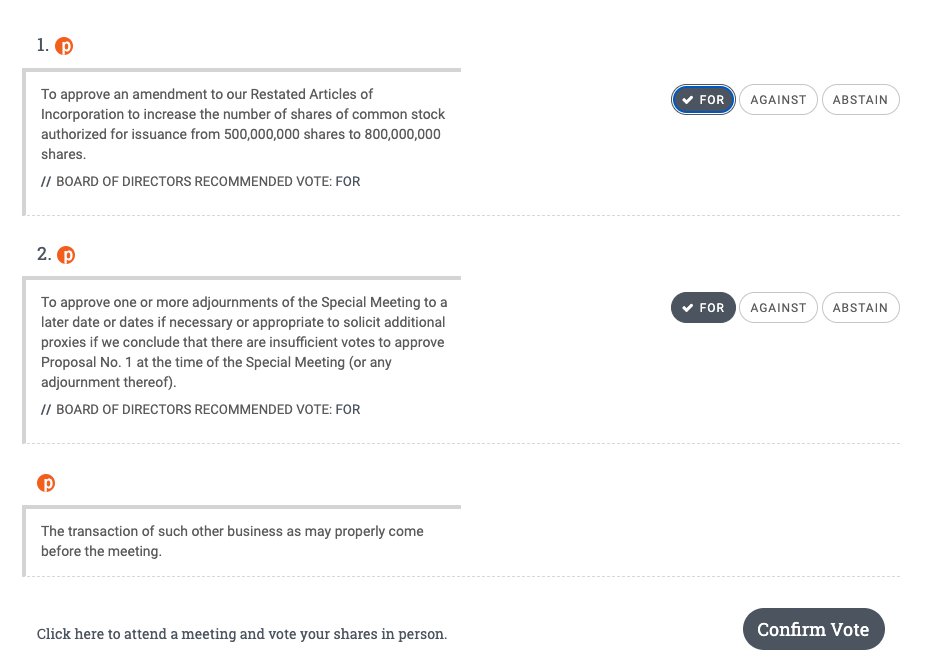Open the link to attend a meeting in person

pos(242,634)
